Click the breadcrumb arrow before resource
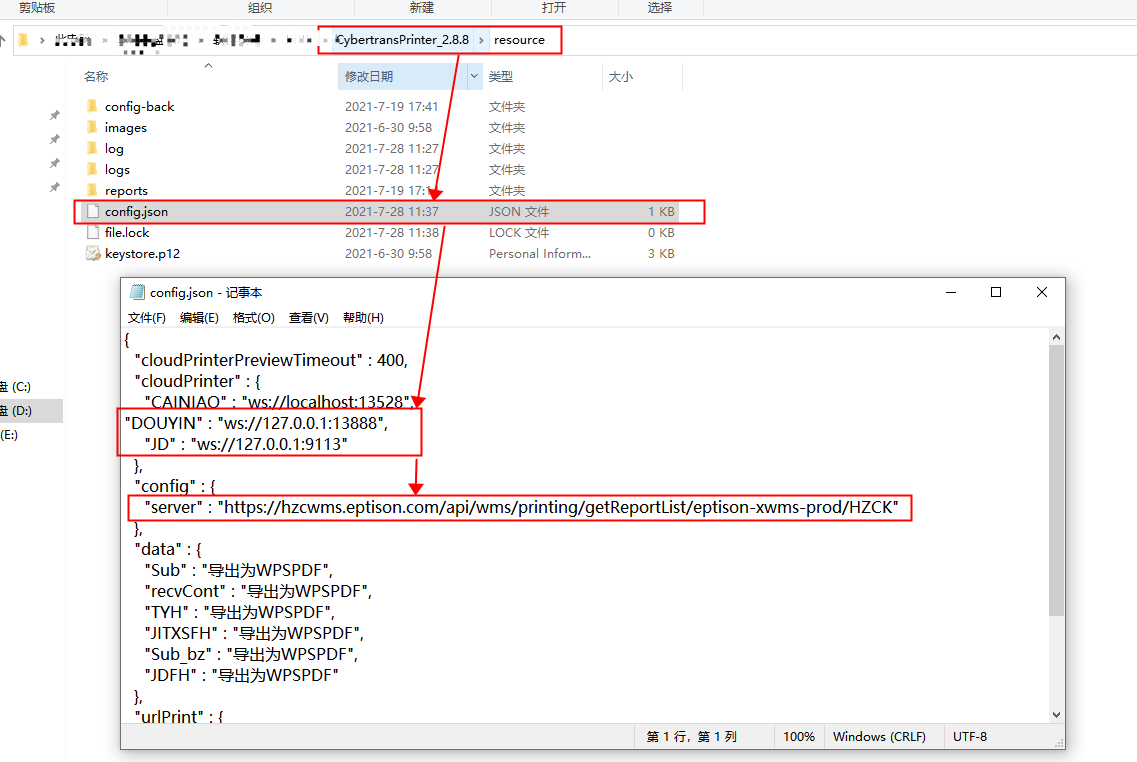The width and height of the screenshot is (1137, 762). coord(481,40)
